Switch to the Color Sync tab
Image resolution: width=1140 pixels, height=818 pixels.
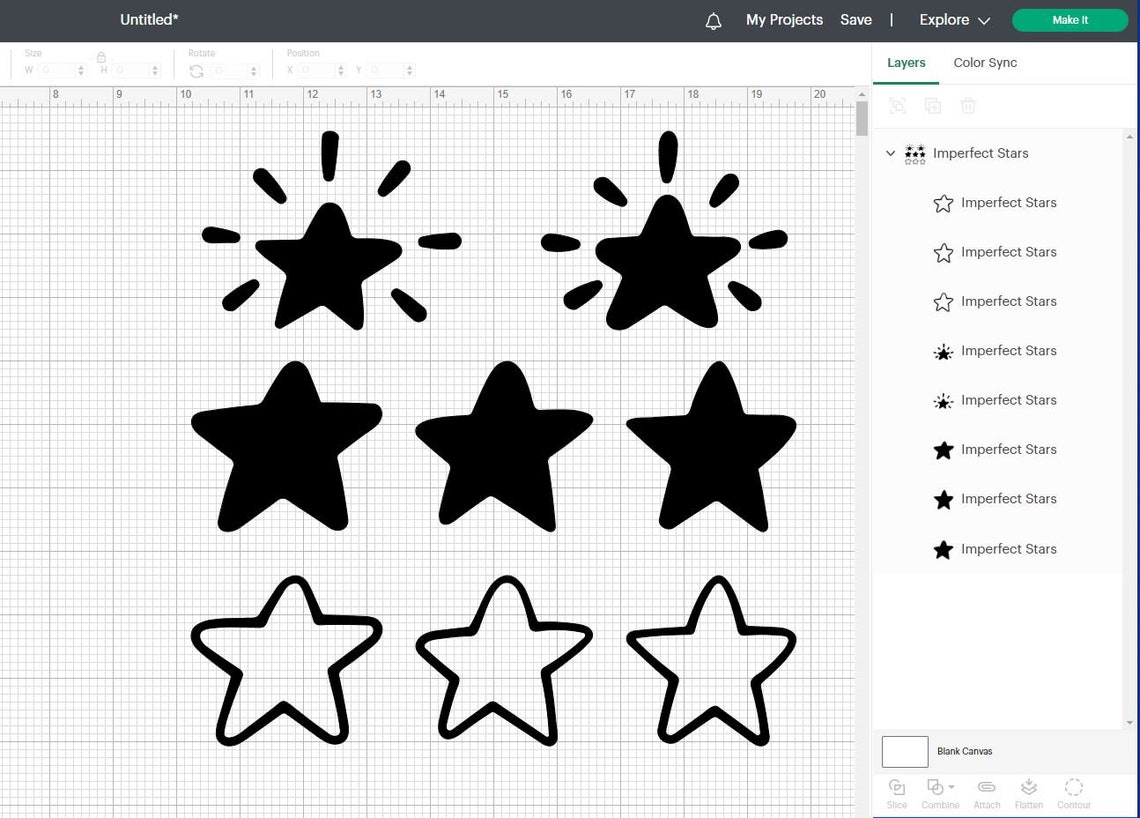[x=985, y=62]
